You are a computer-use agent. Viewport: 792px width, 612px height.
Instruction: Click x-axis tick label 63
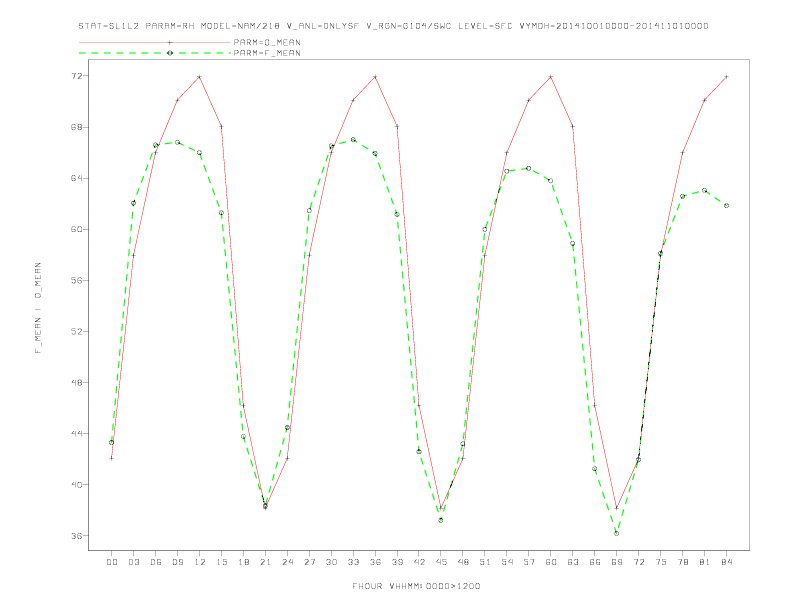pos(573,562)
